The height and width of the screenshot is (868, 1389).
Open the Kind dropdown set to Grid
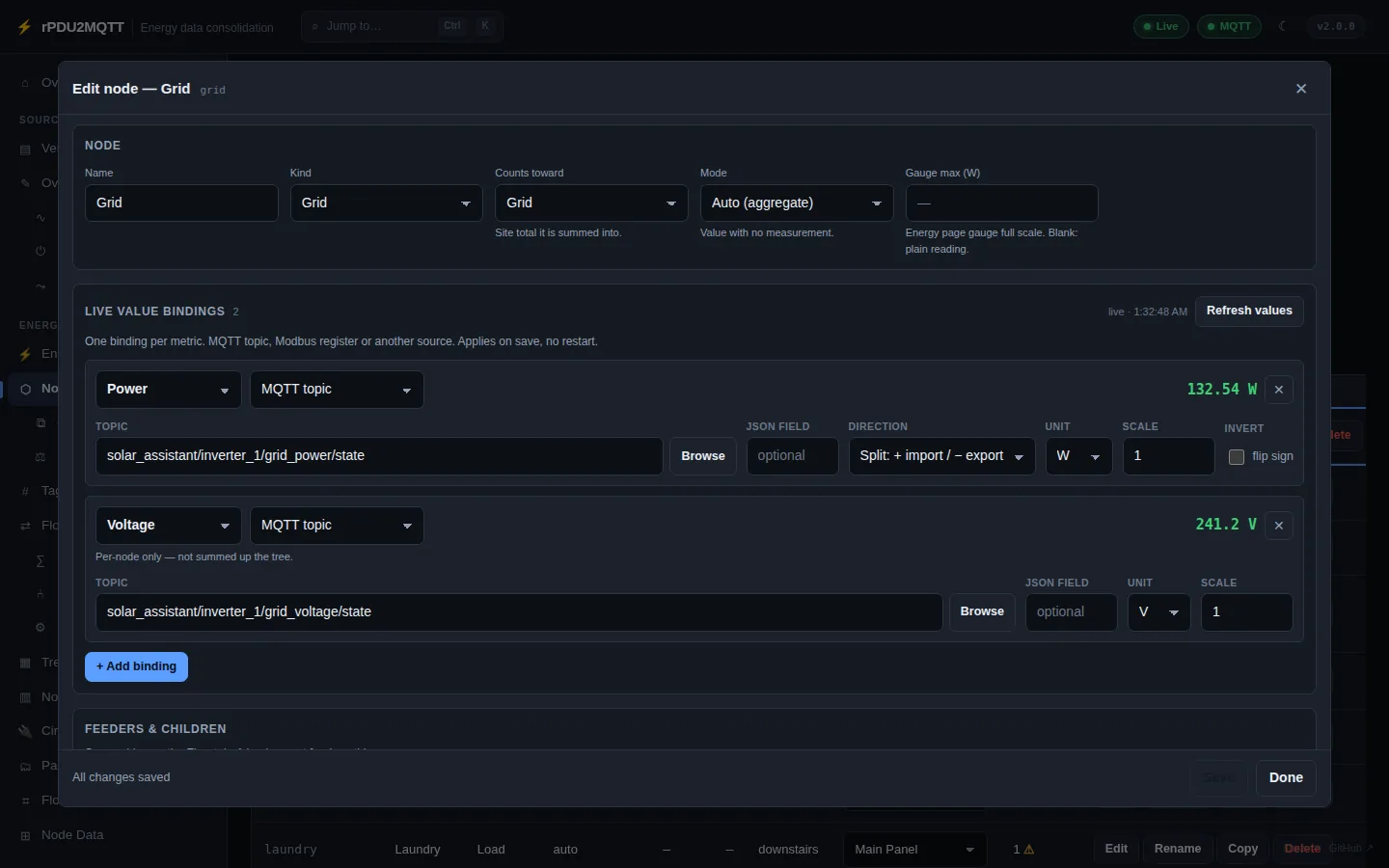(386, 203)
